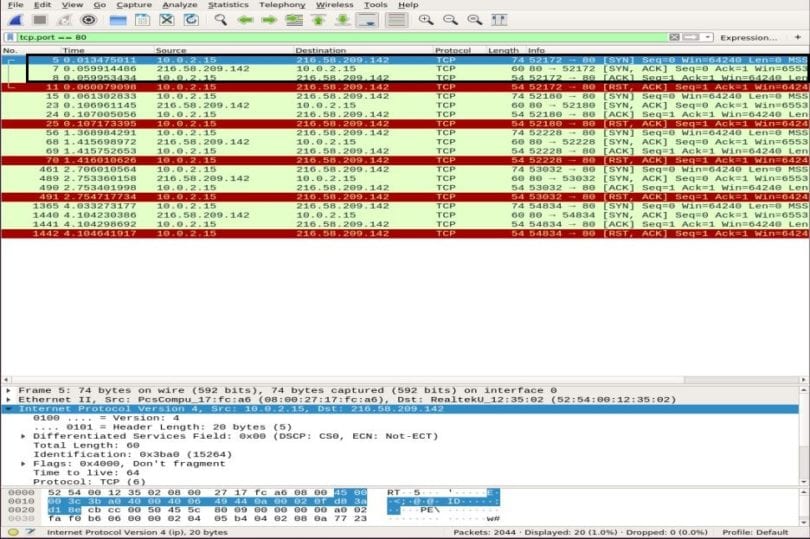Jump to the last packet
This screenshot has width=810, height=539.
click(x=342, y=20)
